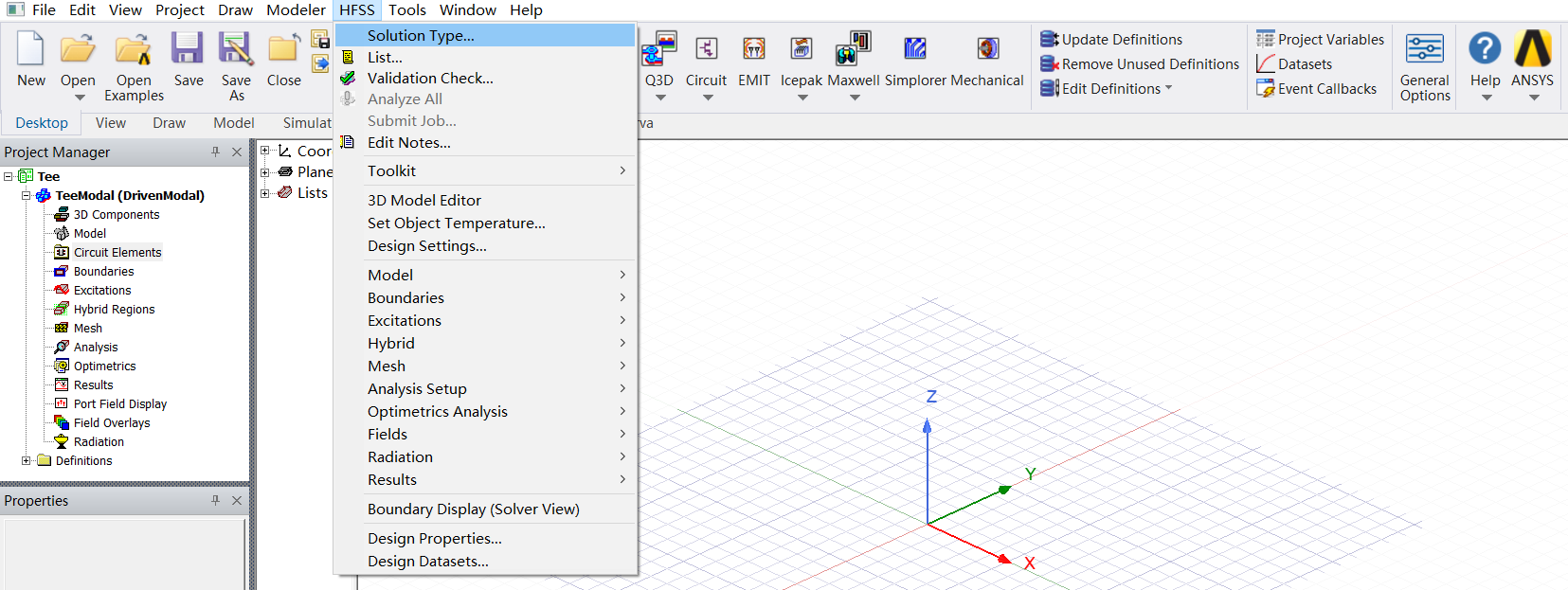
Task: Open Datasets from the ribbon
Action: tap(1294, 63)
